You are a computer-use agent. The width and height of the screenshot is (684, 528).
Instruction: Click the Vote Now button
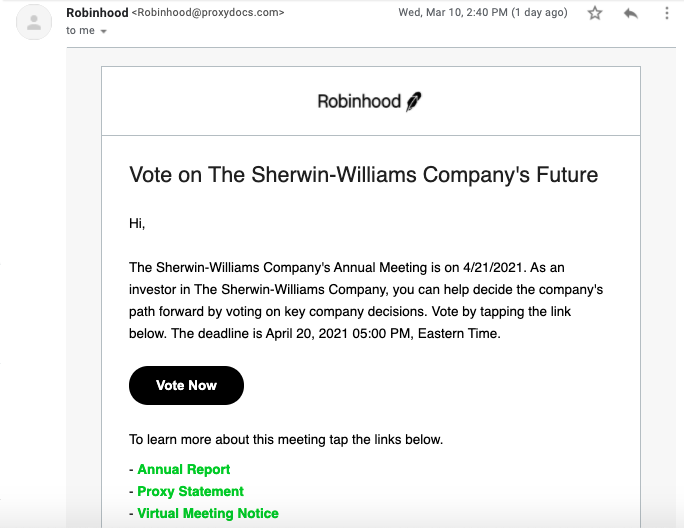(x=186, y=385)
